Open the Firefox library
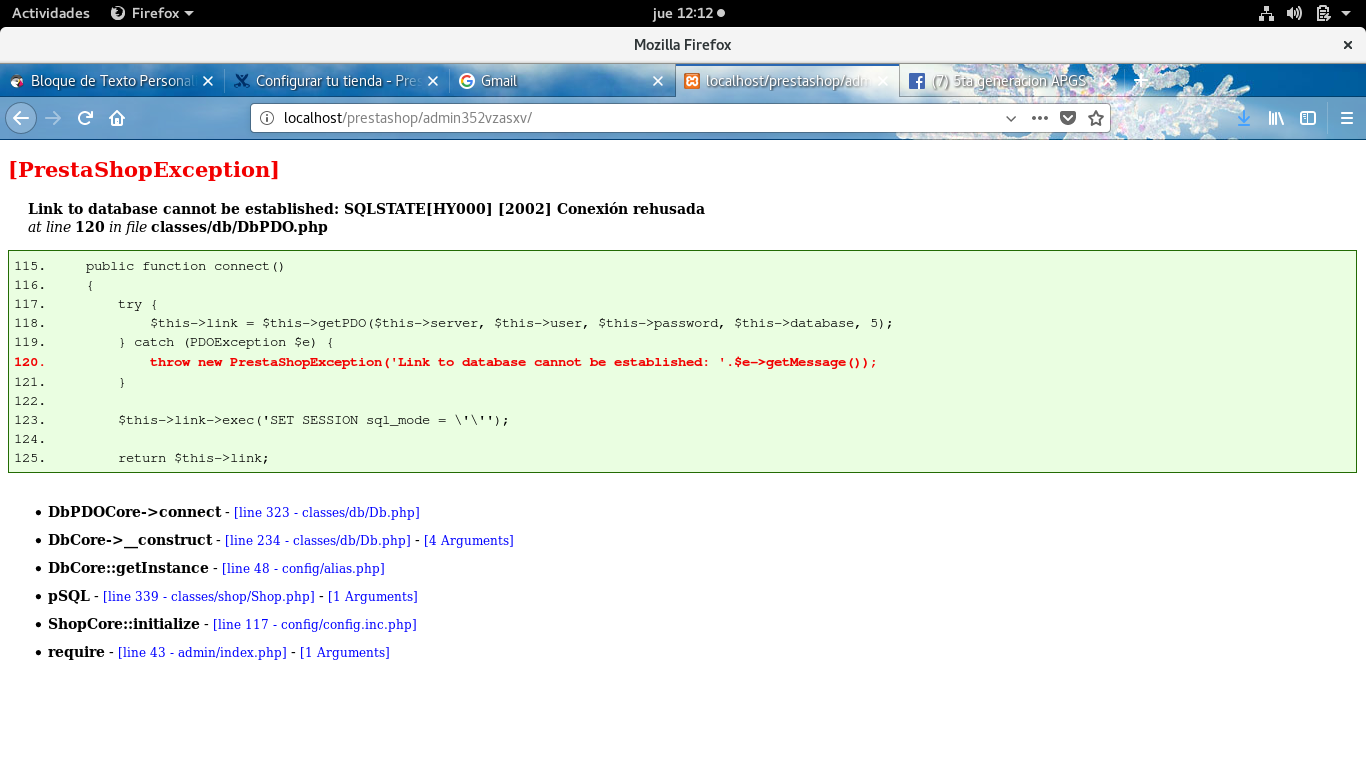This screenshot has width=1366, height=768. [1276, 118]
